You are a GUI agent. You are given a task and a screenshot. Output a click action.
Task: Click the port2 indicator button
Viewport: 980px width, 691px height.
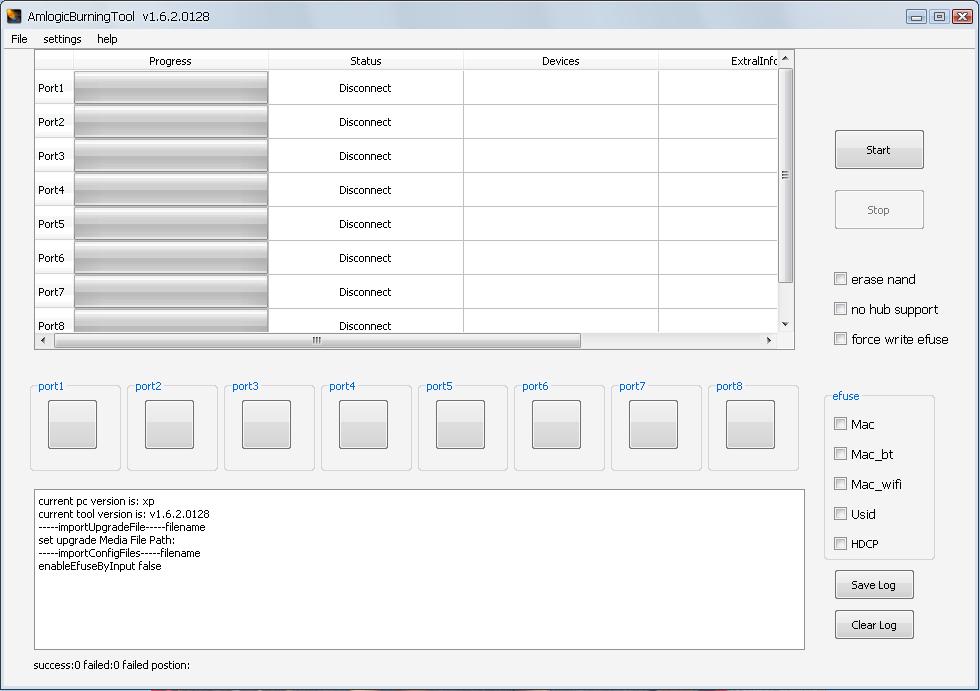pos(170,425)
